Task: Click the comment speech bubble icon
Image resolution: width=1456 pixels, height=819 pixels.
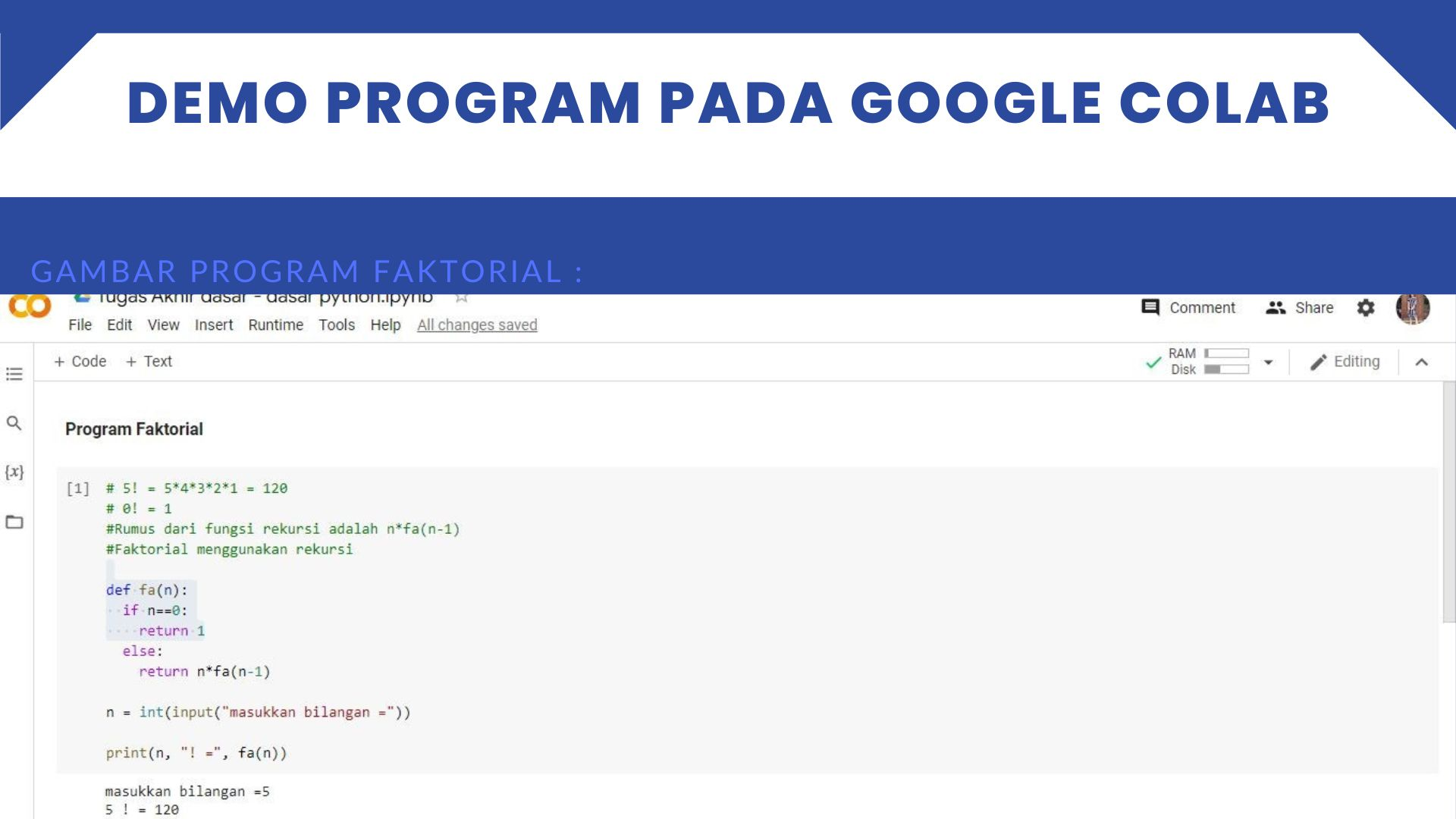Action: (x=1150, y=307)
